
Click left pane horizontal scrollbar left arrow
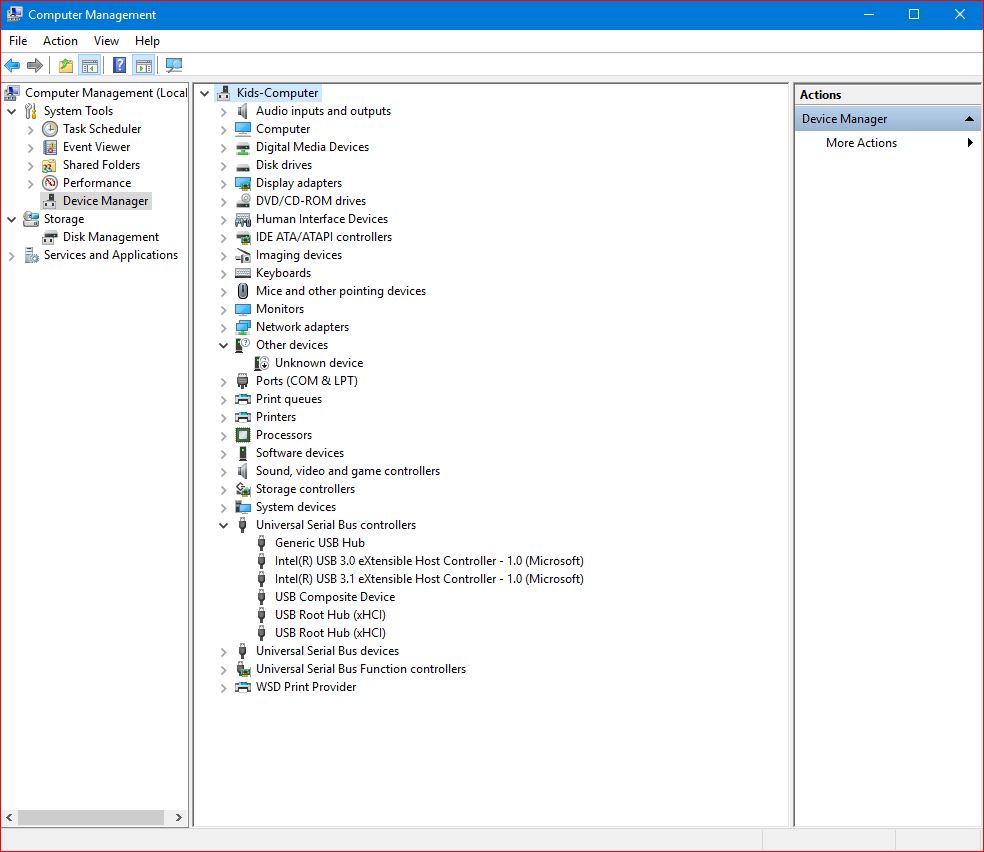[x=9, y=817]
